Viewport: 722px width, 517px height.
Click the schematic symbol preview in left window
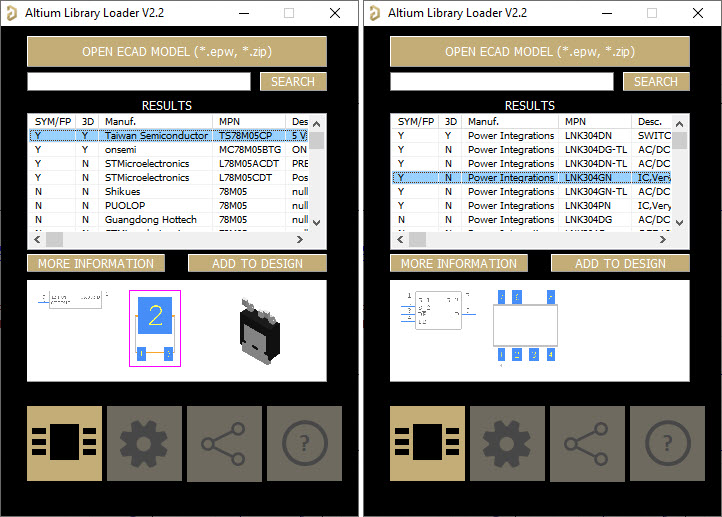pyautogui.click(x=73, y=299)
